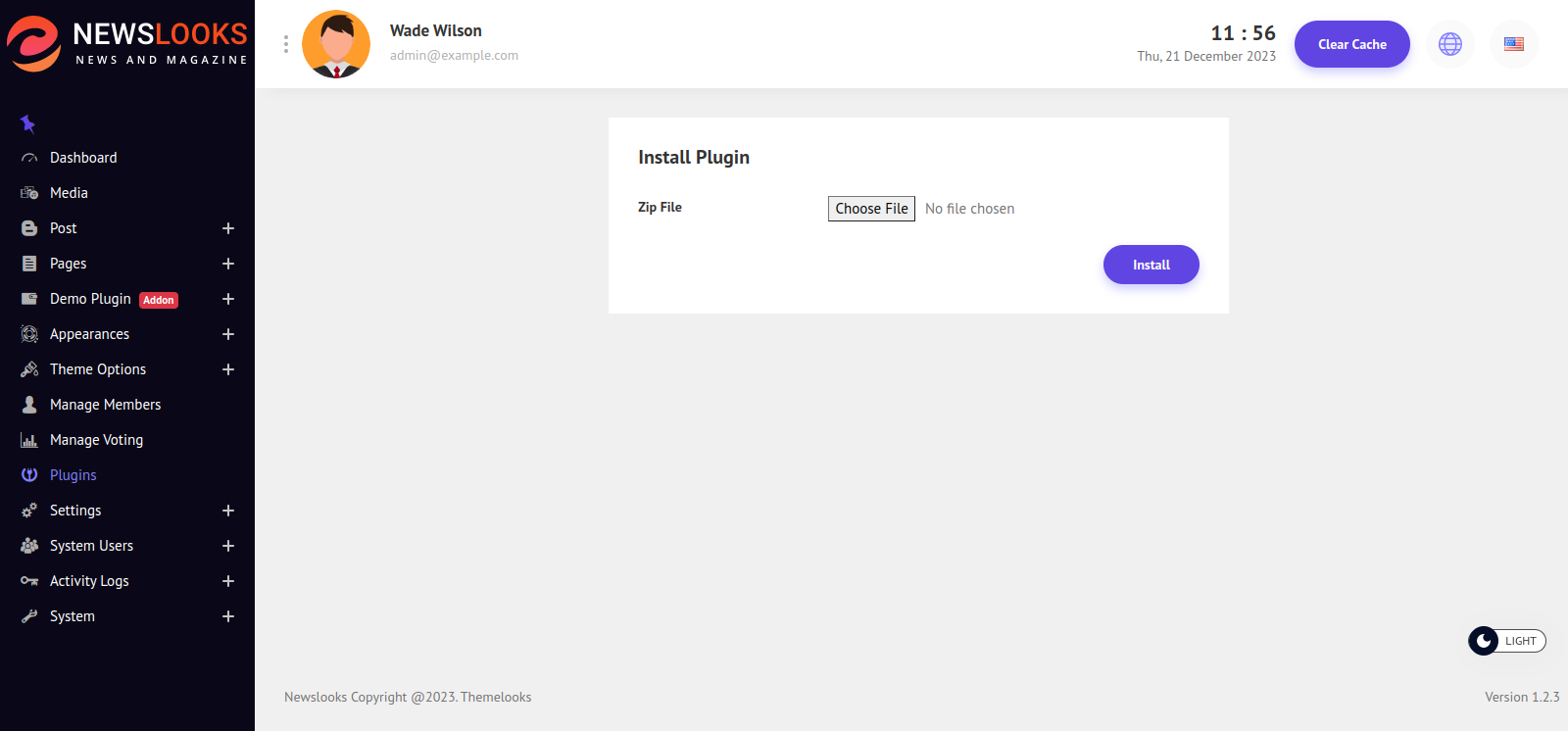Click the three-dot menu beside the avatar
This screenshot has height=731, width=1568.
pos(285,44)
